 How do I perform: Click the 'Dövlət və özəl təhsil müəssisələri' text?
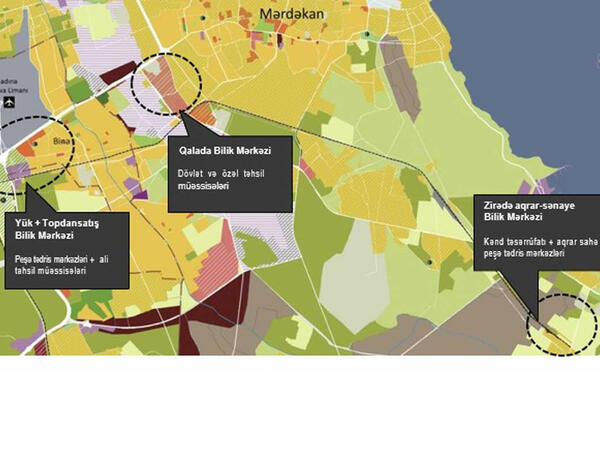[221, 180]
